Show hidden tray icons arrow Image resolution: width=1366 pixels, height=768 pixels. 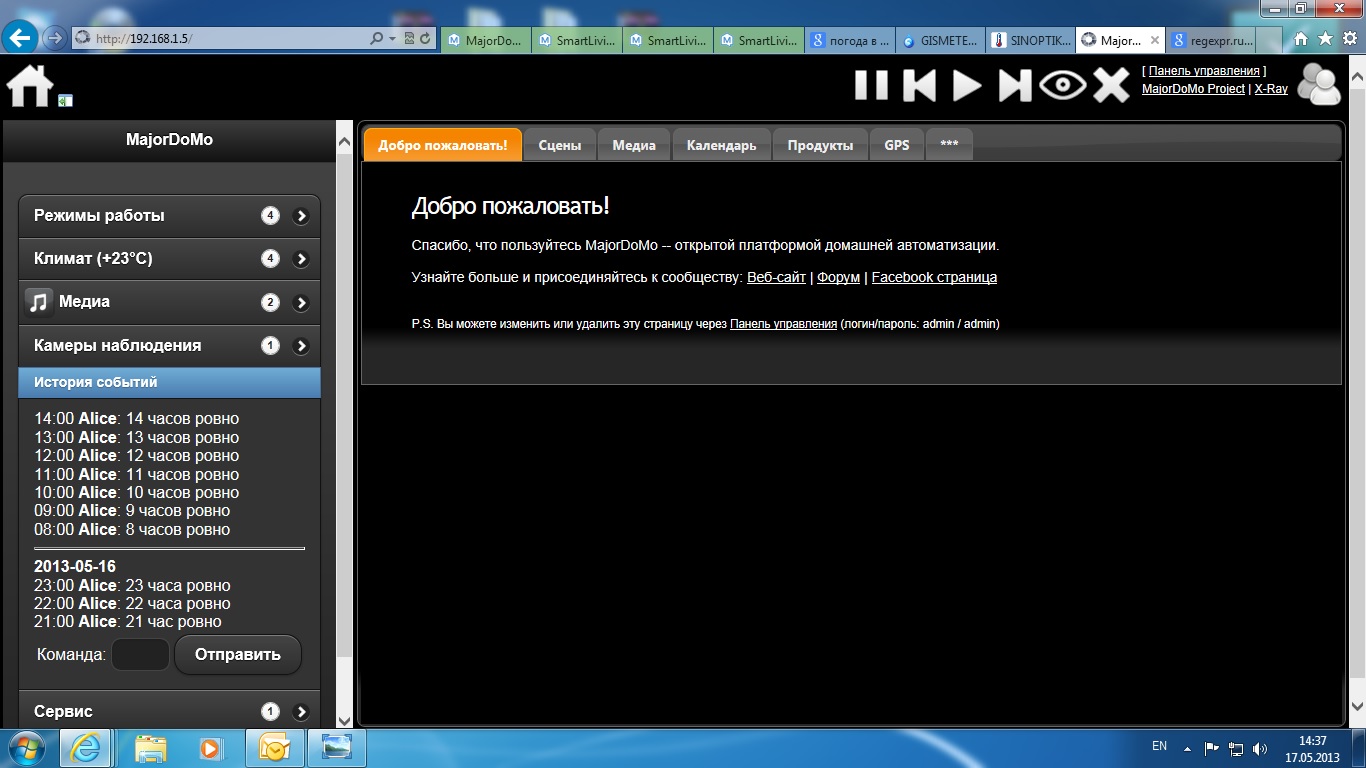pos(1187,748)
